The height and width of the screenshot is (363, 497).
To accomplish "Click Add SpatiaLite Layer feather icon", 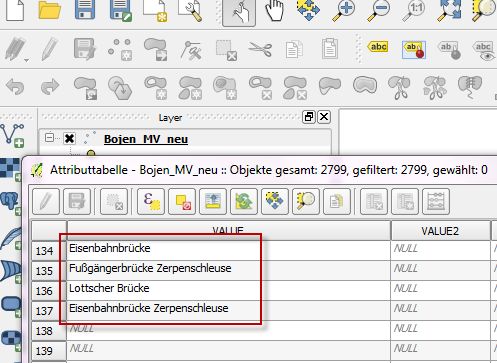I will click(11, 238).
